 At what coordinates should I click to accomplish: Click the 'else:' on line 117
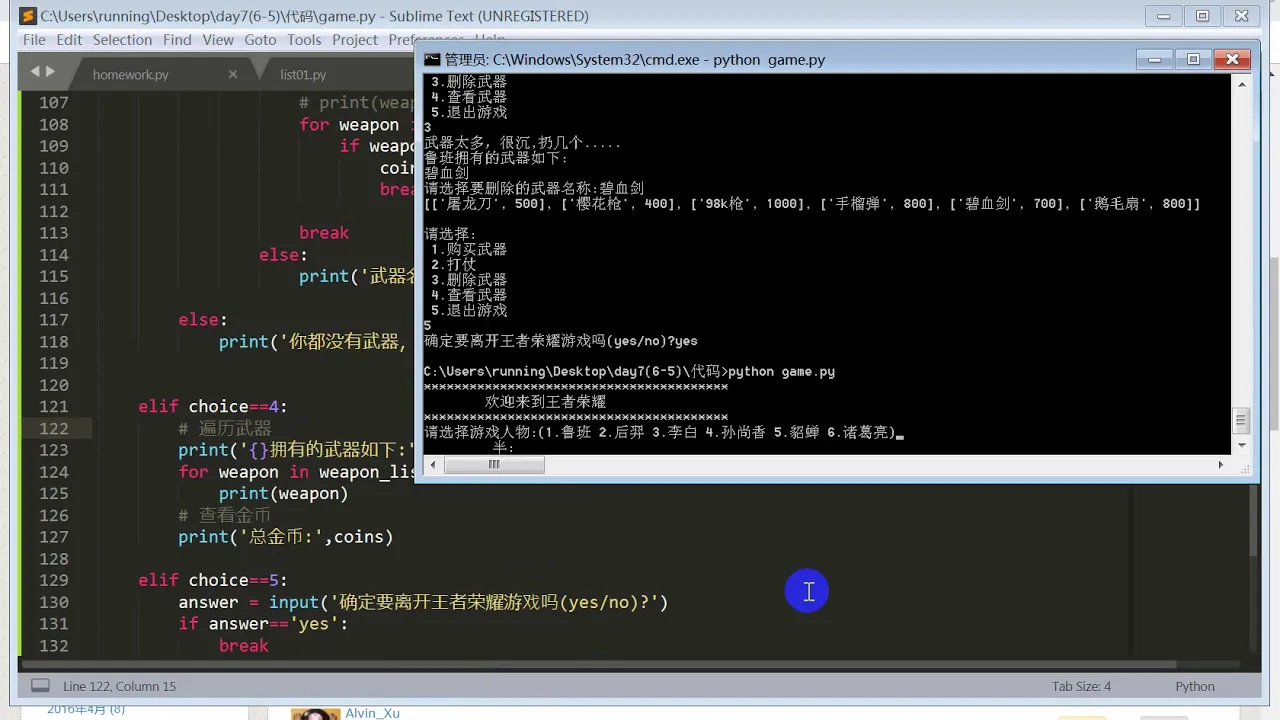[x=203, y=320]
